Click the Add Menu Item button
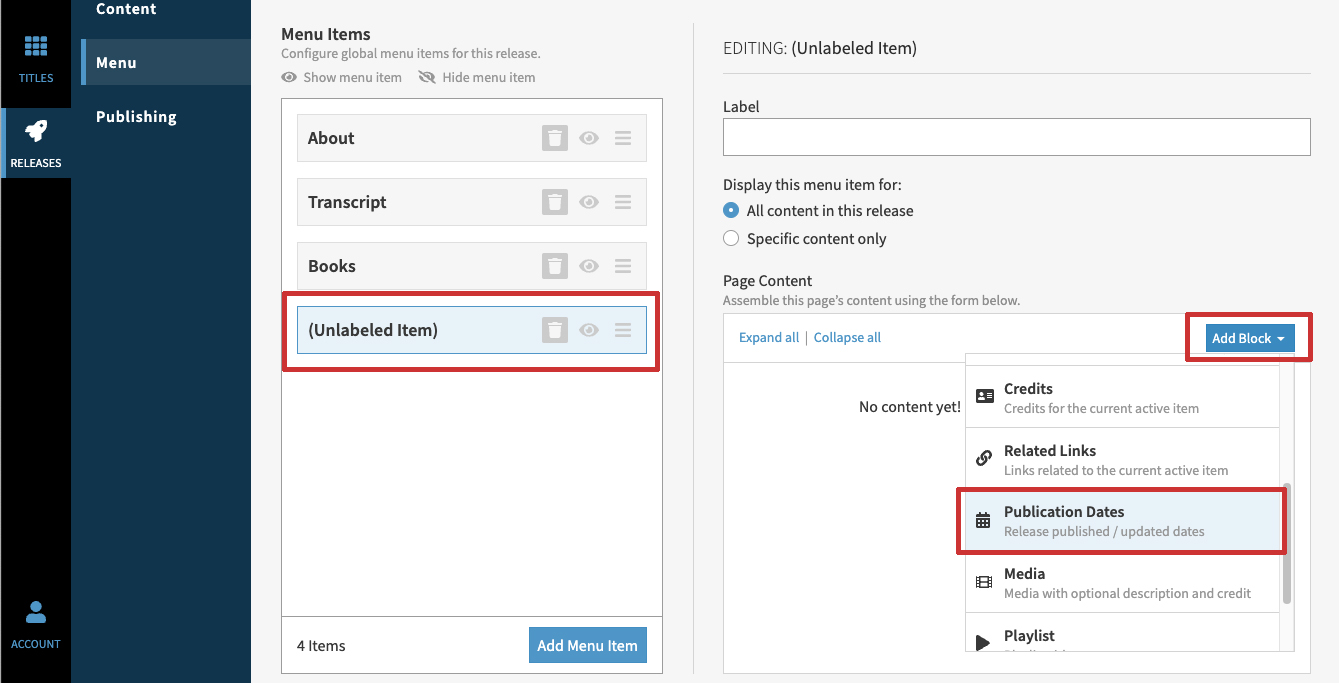The height and width of the screenshot is (683, 1339). 587,646
